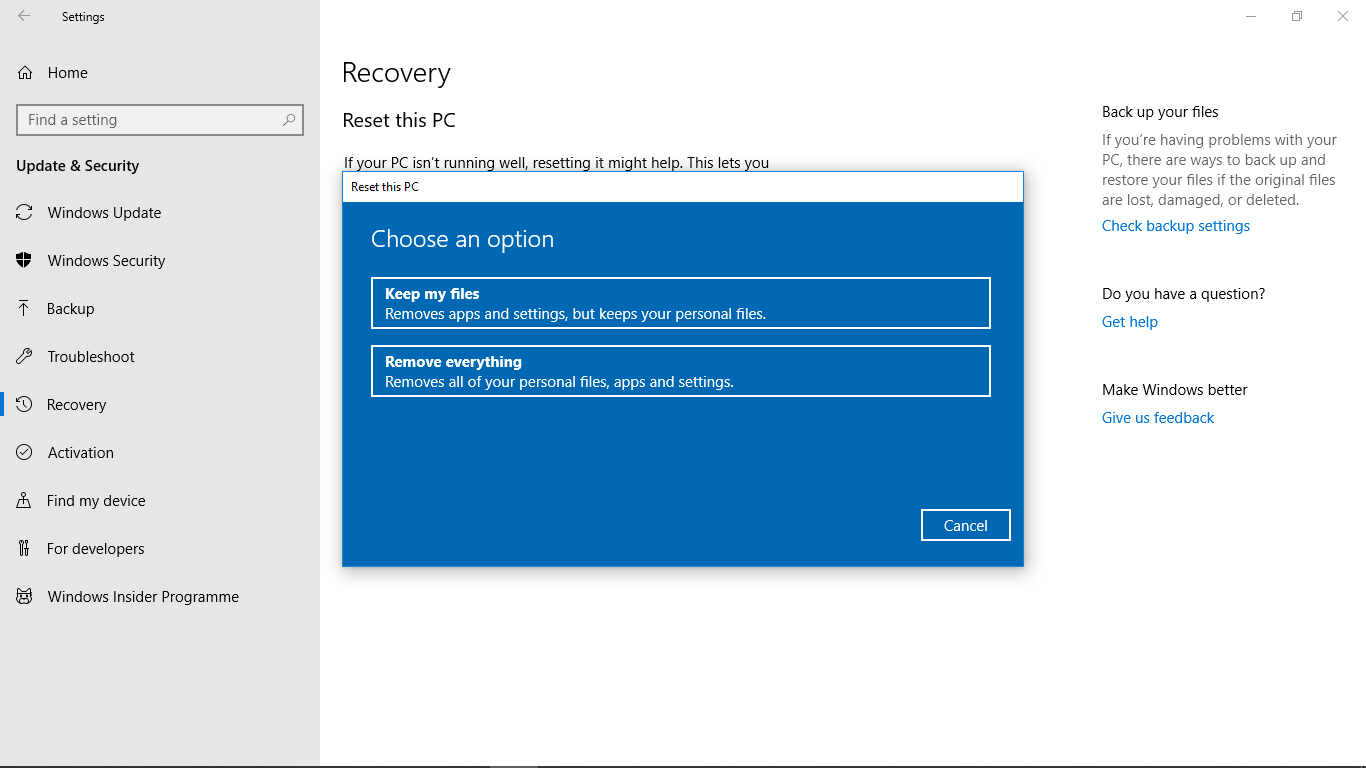Close the Settings window

pyautogui.click(x=1343, y=16)
